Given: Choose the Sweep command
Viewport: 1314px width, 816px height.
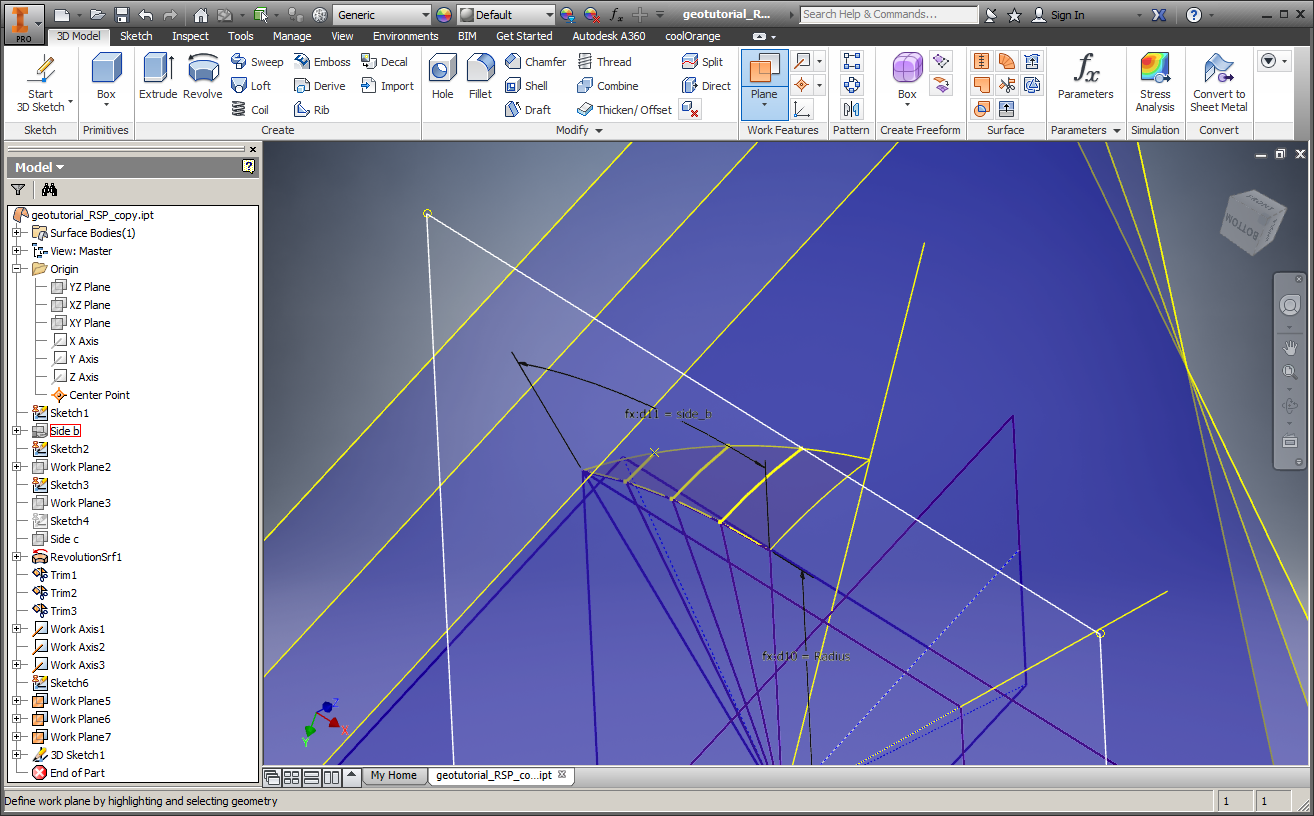Looking at the screenshot, I should click(257, 62).
